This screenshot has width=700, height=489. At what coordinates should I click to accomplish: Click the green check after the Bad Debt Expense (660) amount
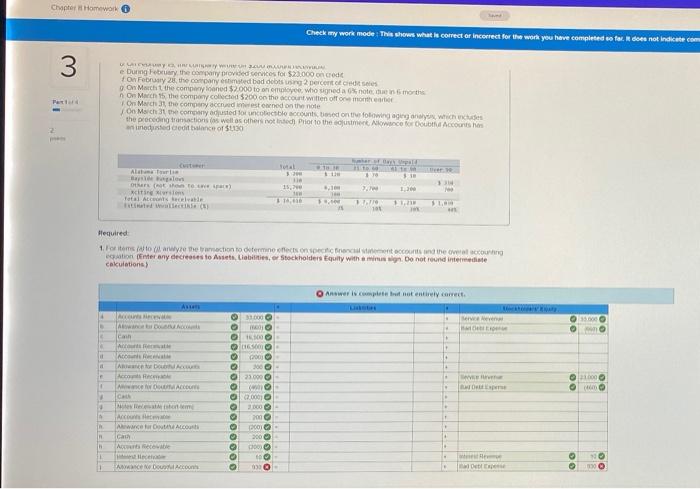(602, 329)
